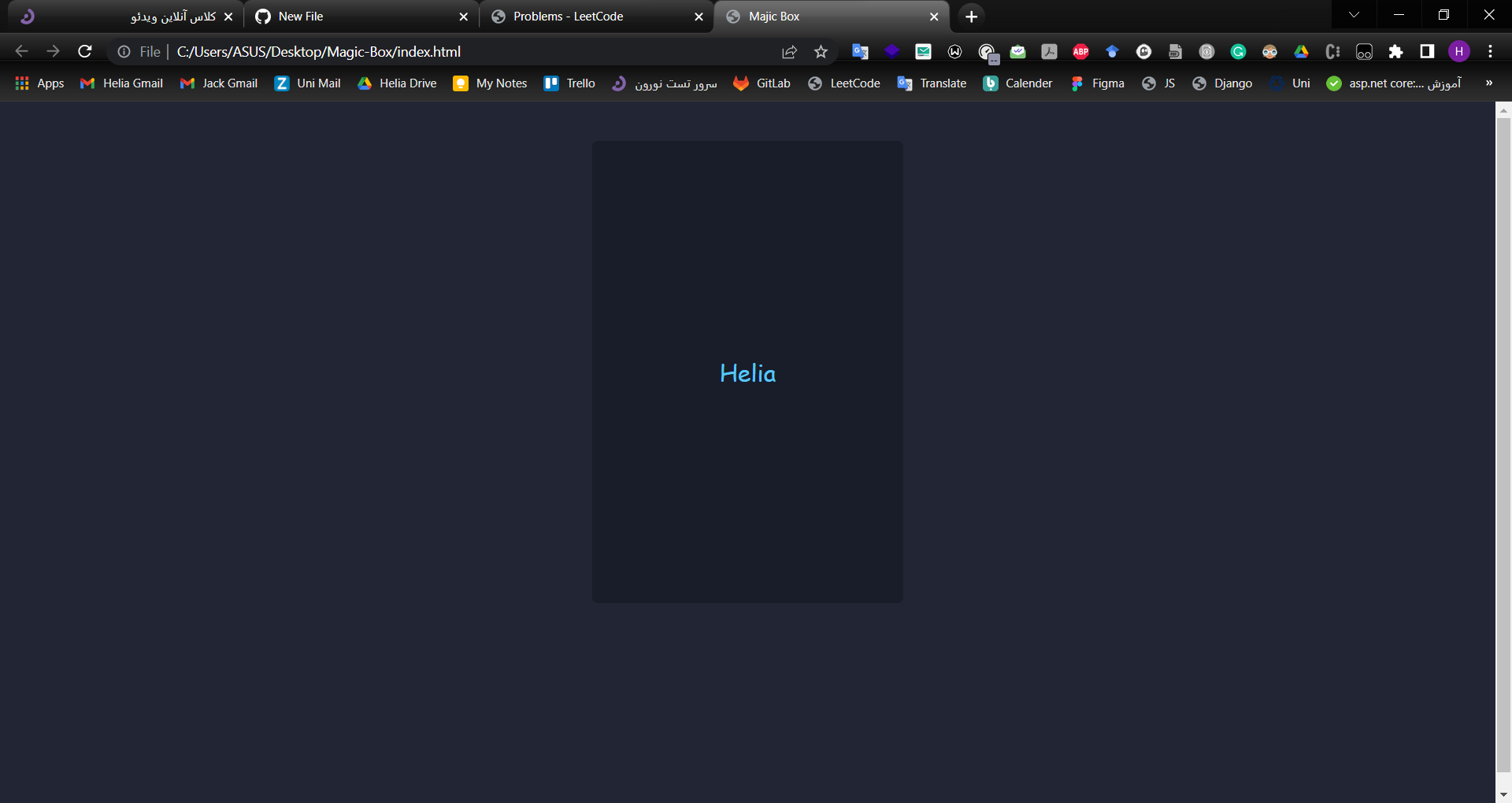This screenshot has width=1512, height=803.
Task: Click the Adblock Plus extension icon
Action: click(1080, 52)
